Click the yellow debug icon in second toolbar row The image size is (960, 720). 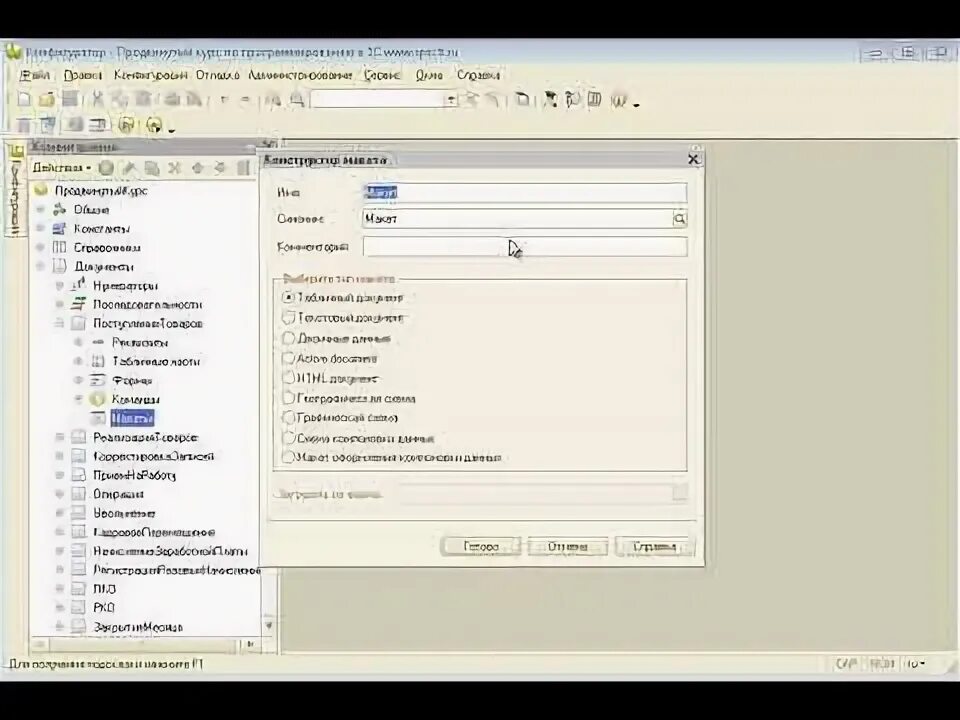(x=127, y=125)
